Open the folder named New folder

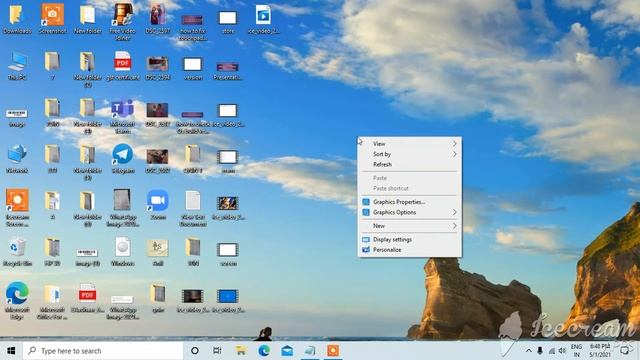(87, 20)
